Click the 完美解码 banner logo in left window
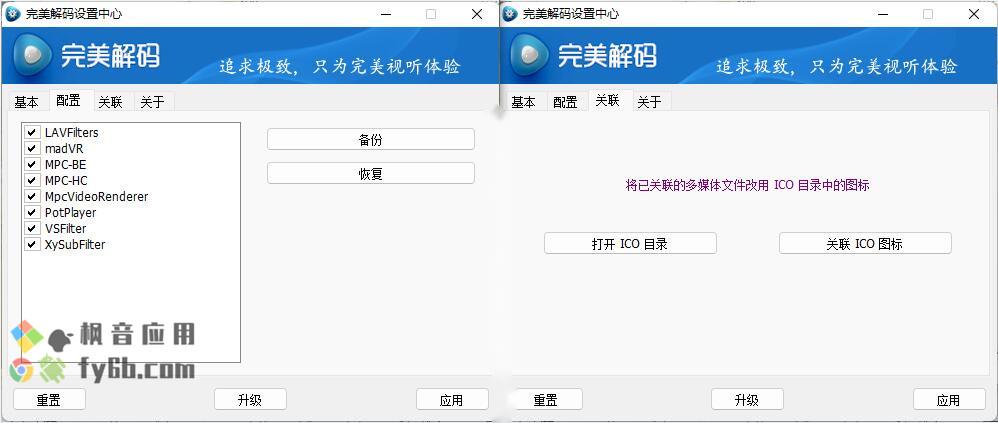 (x=32, y=55)
